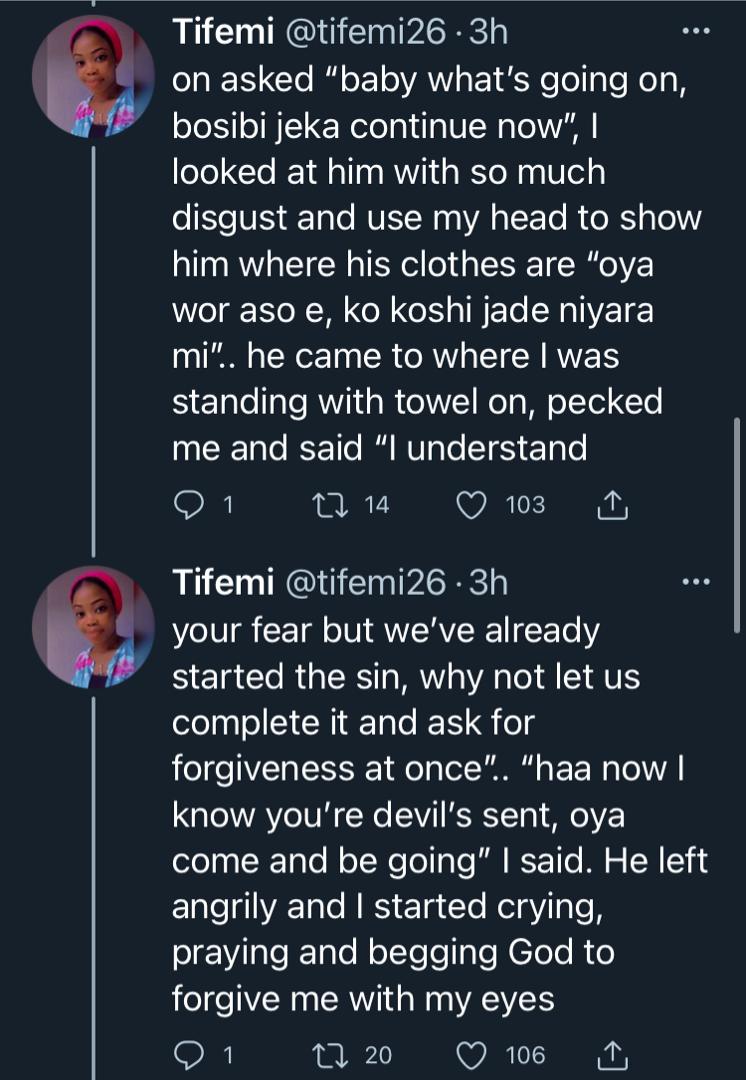Like the tweet with 106 likes
Image resolution: width=746 pixels, height=1080 pixels.
(472, 1055)
